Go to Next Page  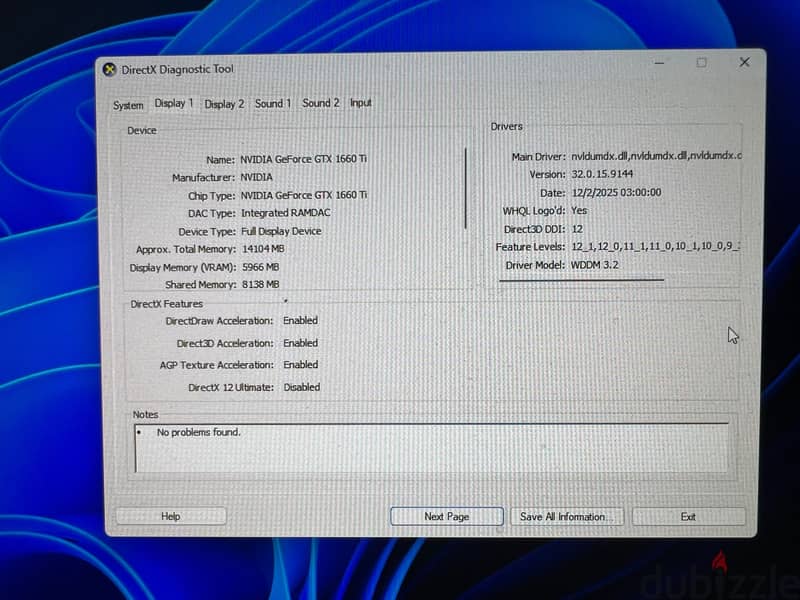pyautogui.click(x=446, y=516)
